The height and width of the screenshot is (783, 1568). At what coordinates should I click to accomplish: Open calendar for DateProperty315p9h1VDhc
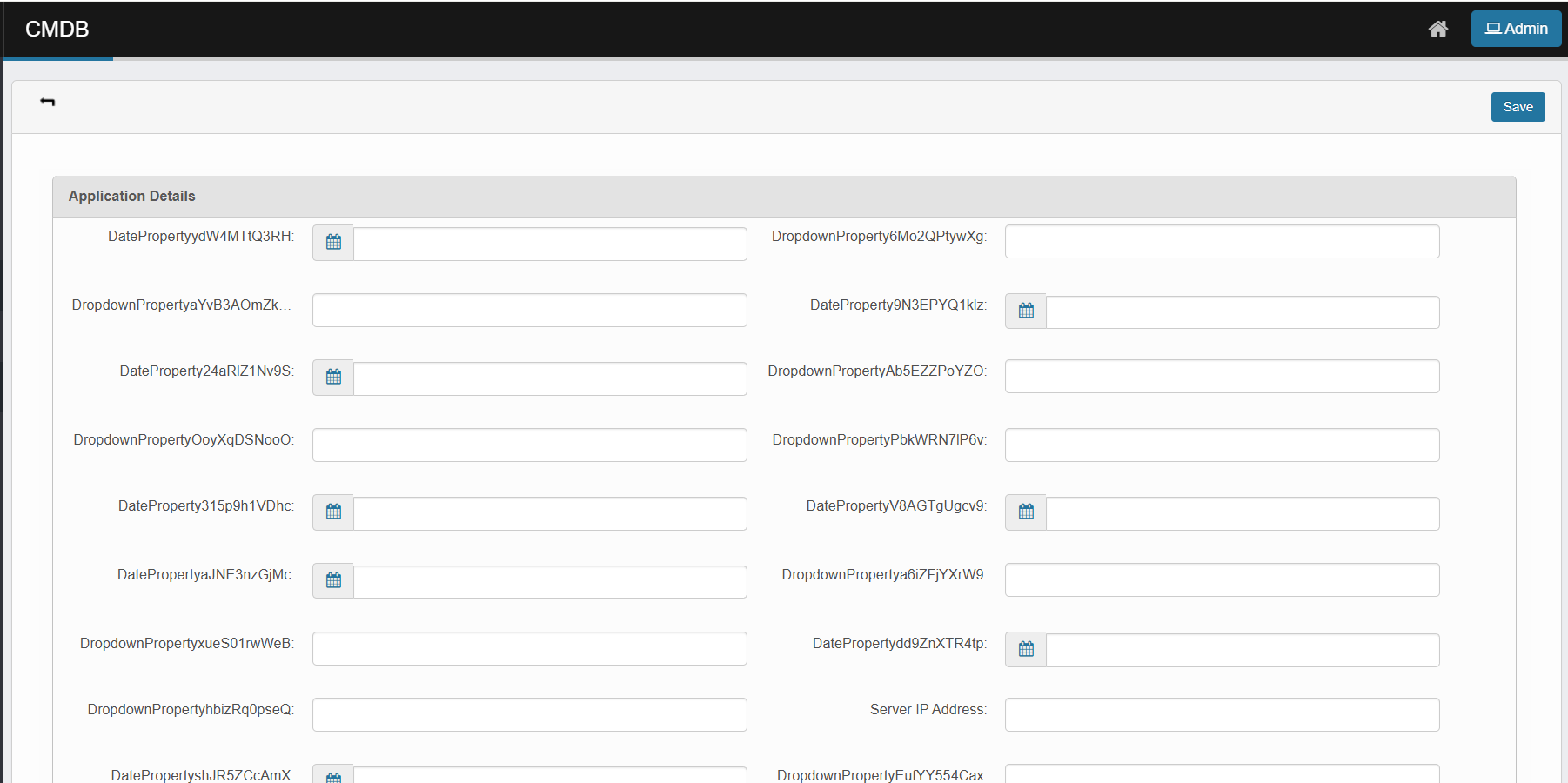pyautogui.click(x=333, y=512)
